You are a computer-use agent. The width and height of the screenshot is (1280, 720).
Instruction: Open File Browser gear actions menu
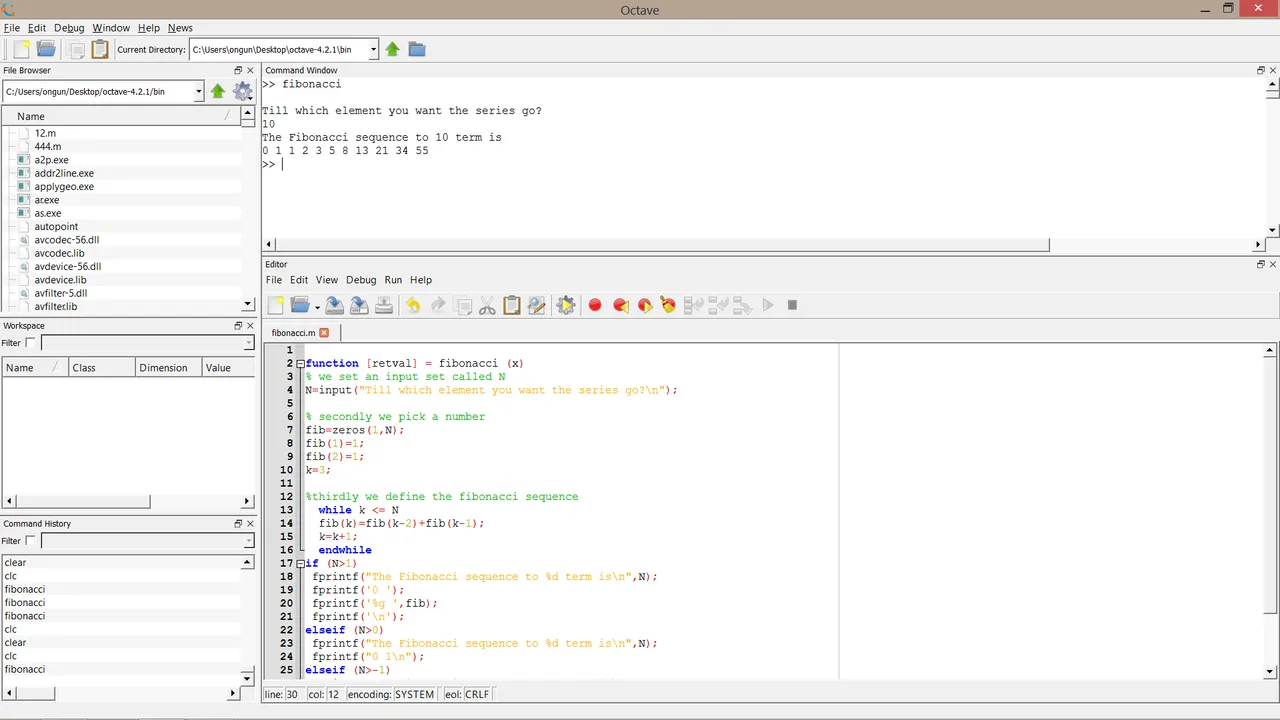[x=243, y=91]
